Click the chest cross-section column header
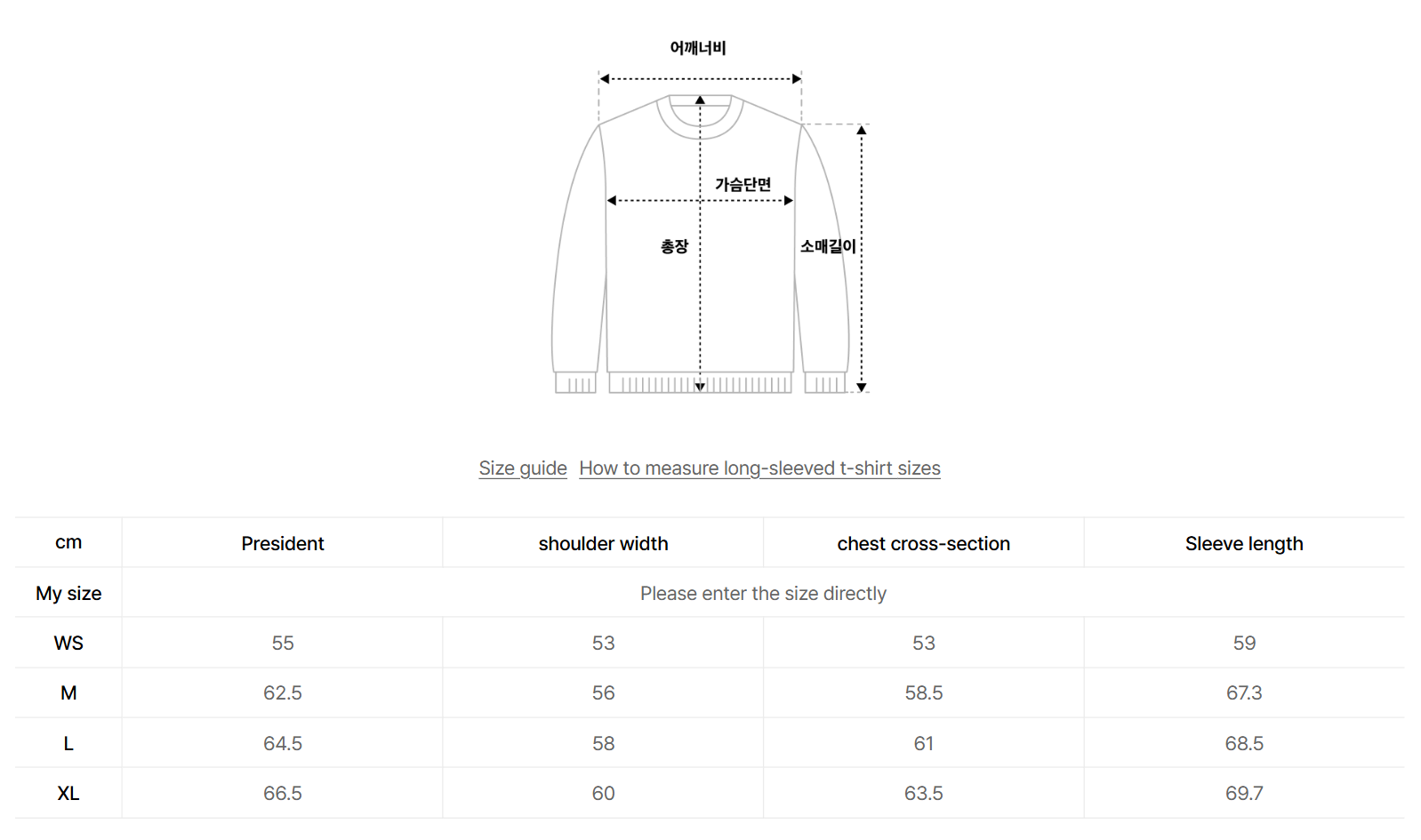Screen dimensions: 1421x840 [923, 544]
